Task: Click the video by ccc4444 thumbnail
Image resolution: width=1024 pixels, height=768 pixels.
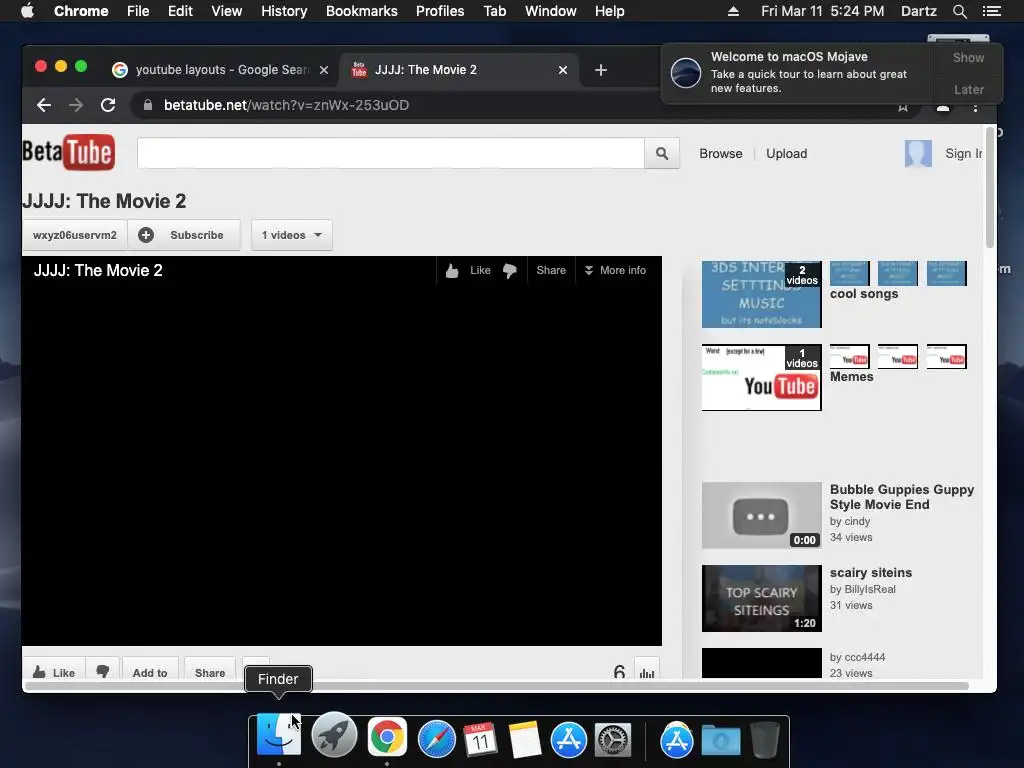Action: (x=761, y=664)
